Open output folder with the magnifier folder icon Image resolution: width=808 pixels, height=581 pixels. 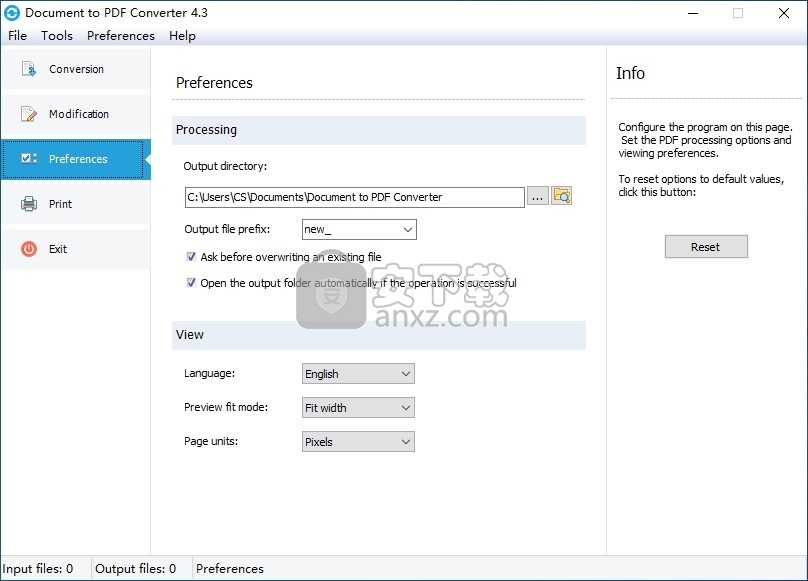click(561, 196)
